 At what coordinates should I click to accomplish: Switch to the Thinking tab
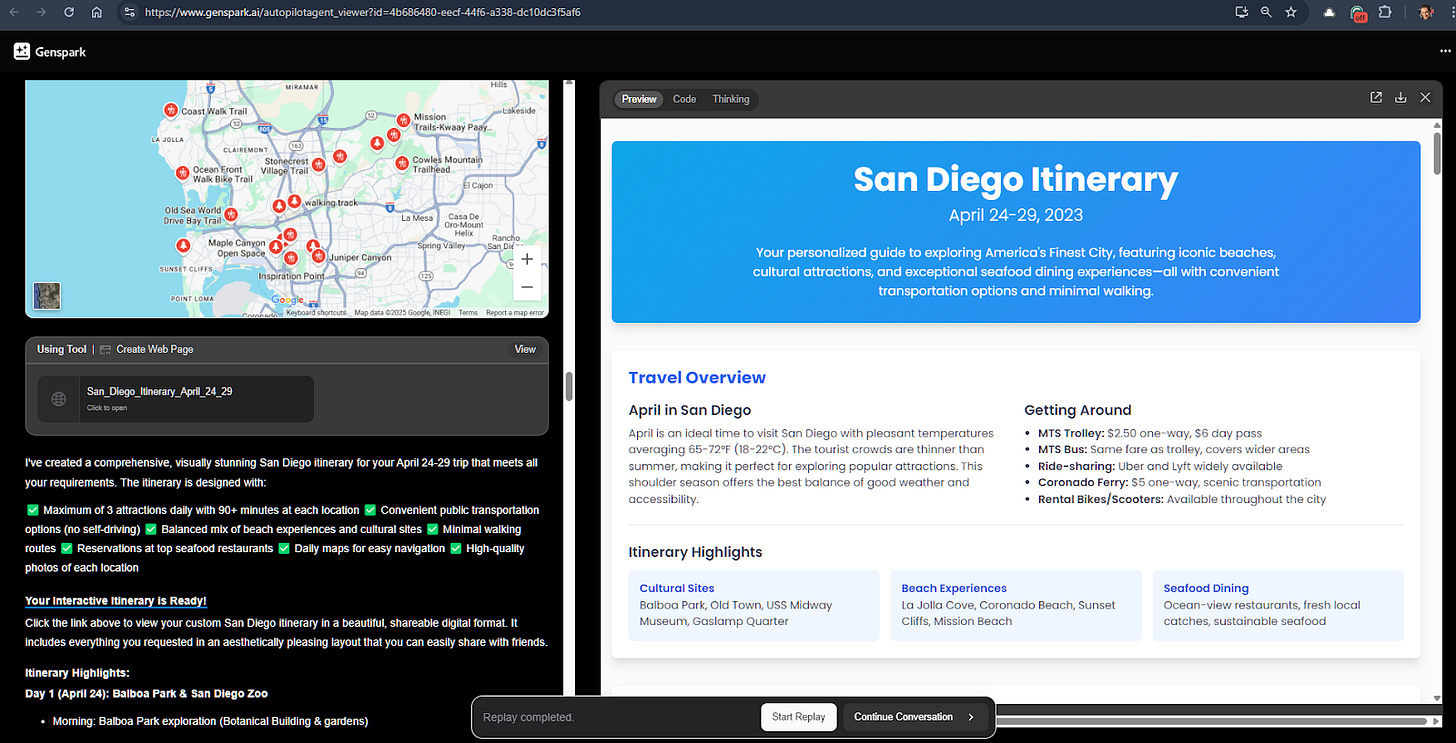[x=730, y=99]
